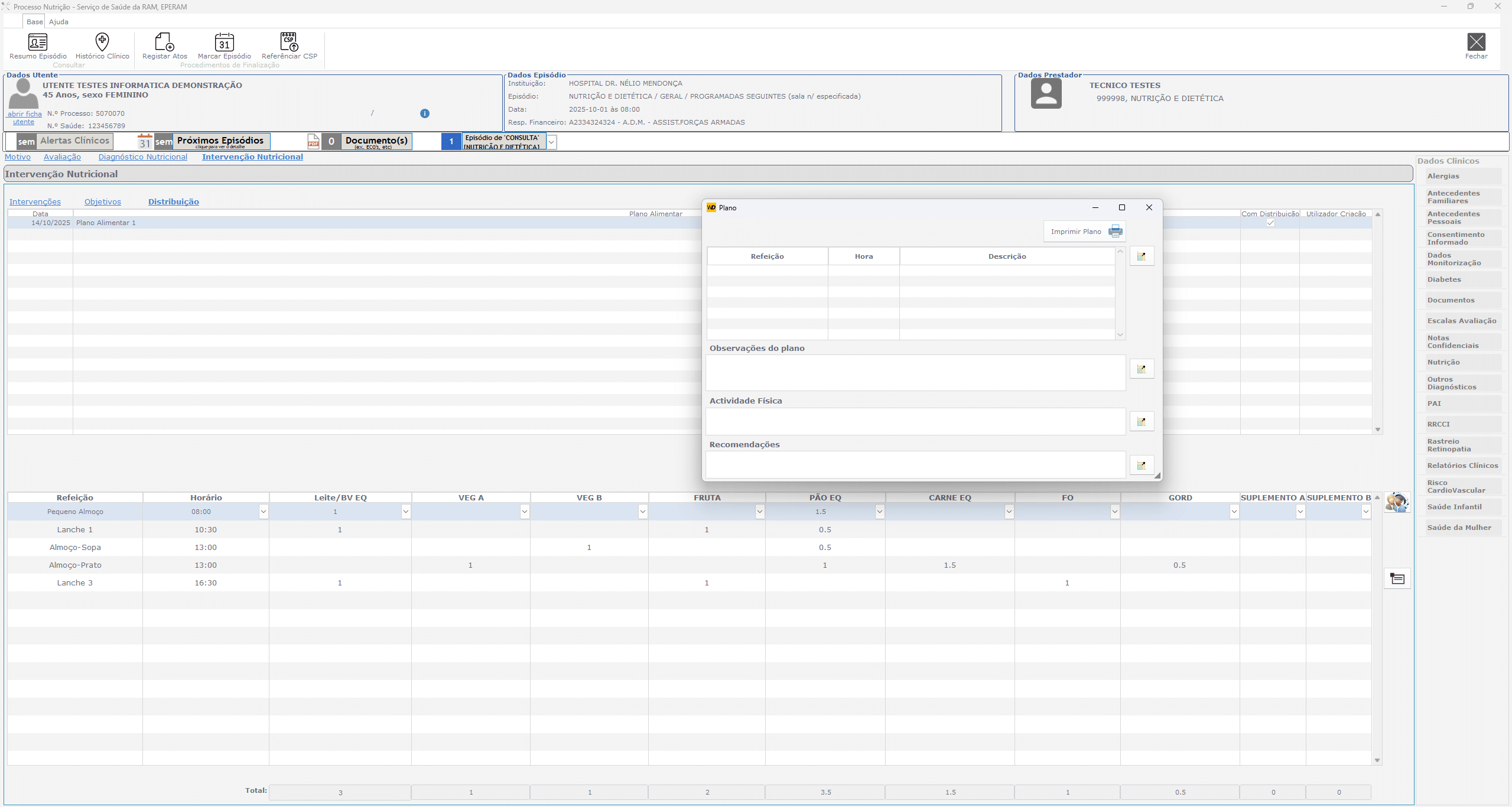Click the Referenciar CSP icon
This screenshot has width=1512, height=807.
[289, 43]
